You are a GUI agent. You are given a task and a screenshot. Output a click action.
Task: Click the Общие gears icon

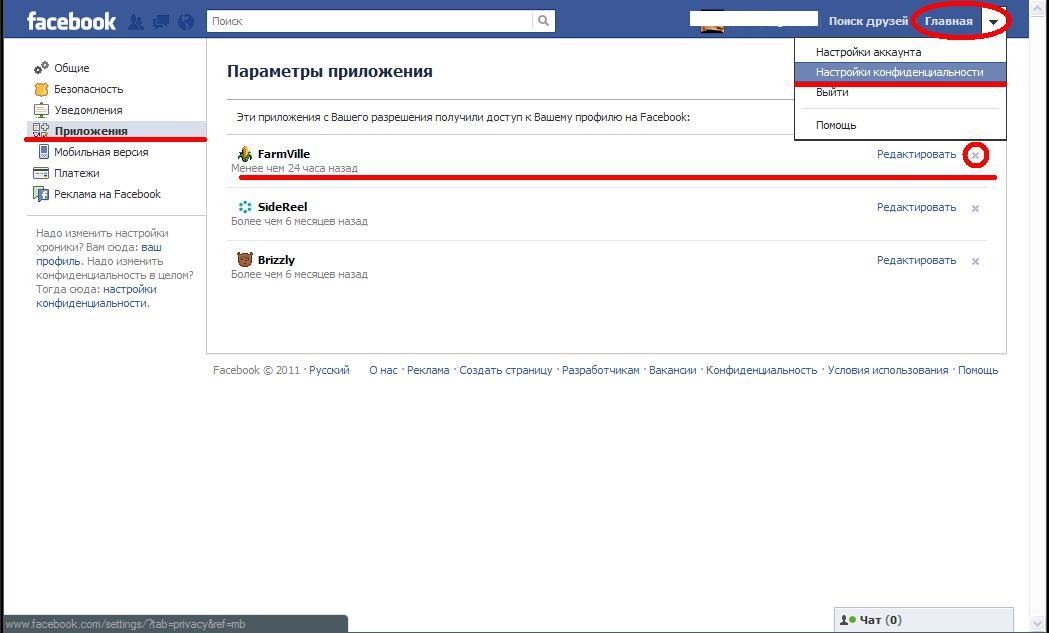pyautogui.click(x=41, y=68)
